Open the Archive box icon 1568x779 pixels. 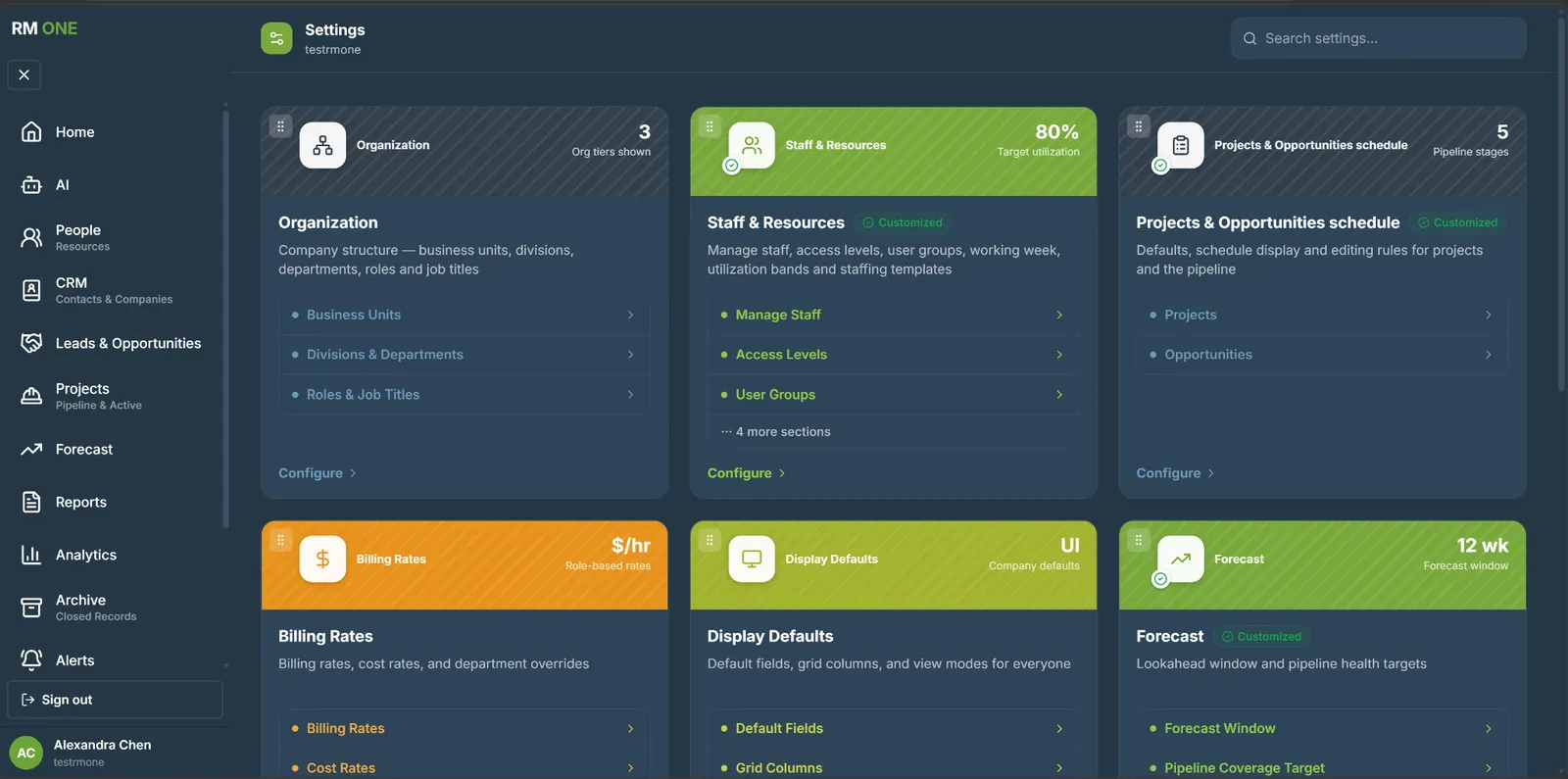(x=31, y=608)
